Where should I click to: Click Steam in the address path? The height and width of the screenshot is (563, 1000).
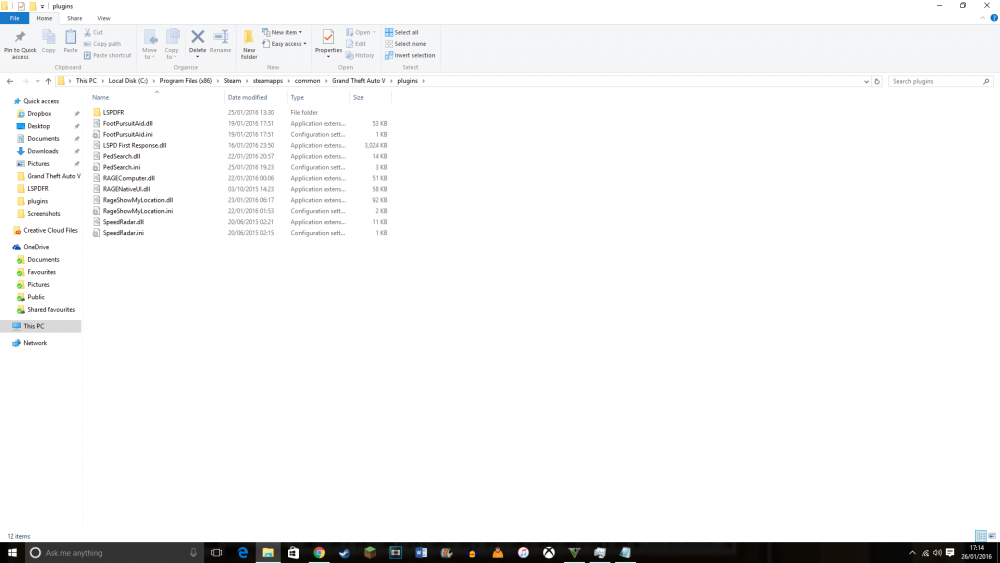(232, 81)
